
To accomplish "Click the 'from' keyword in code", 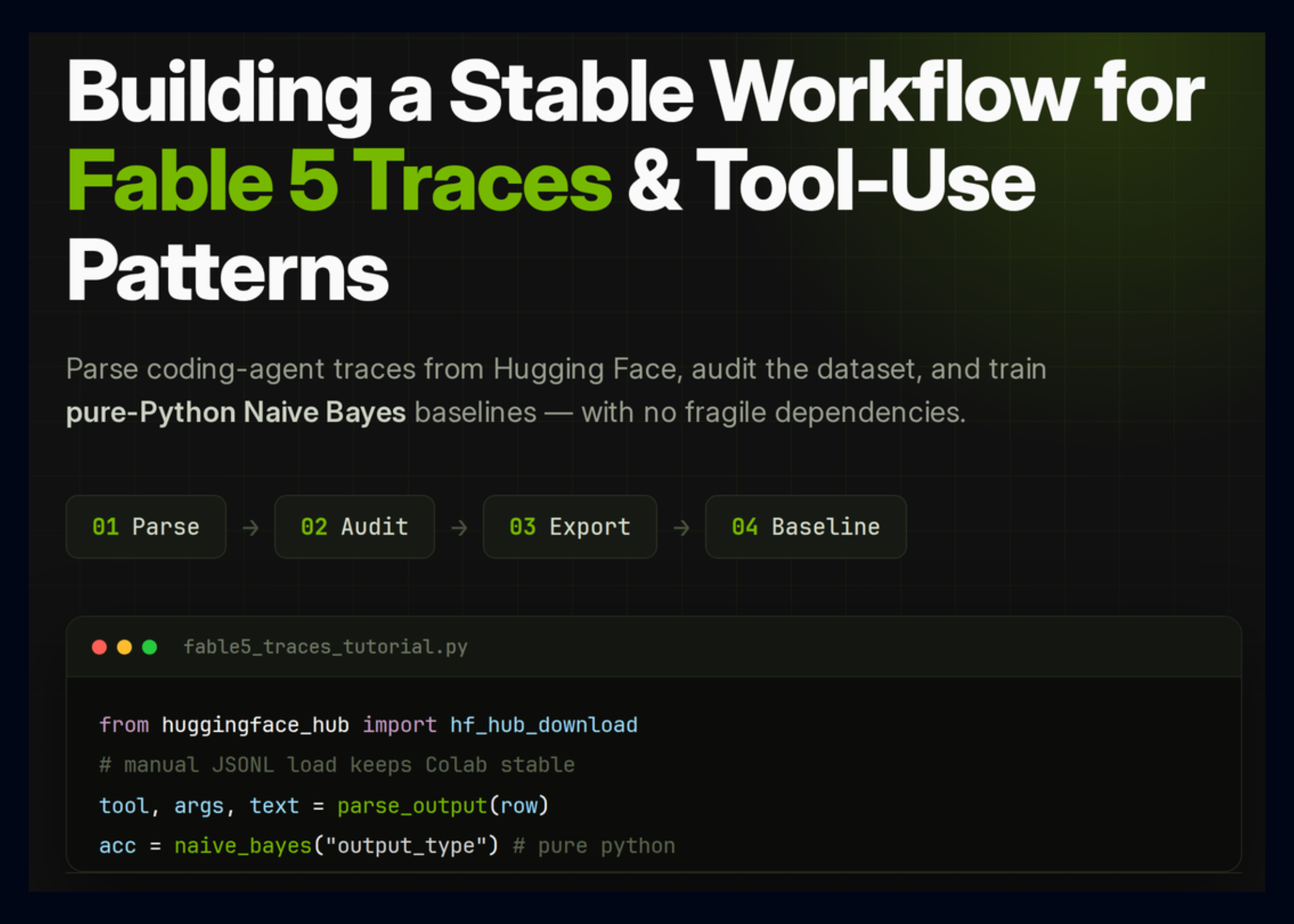I will [124, 725].
